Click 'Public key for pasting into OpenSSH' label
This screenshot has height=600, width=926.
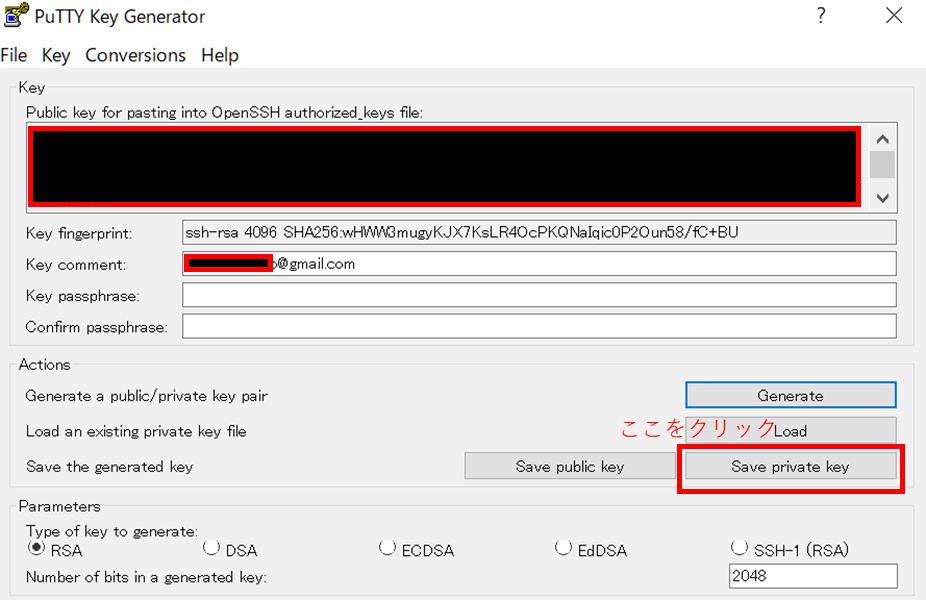click(x=224, y=112)
